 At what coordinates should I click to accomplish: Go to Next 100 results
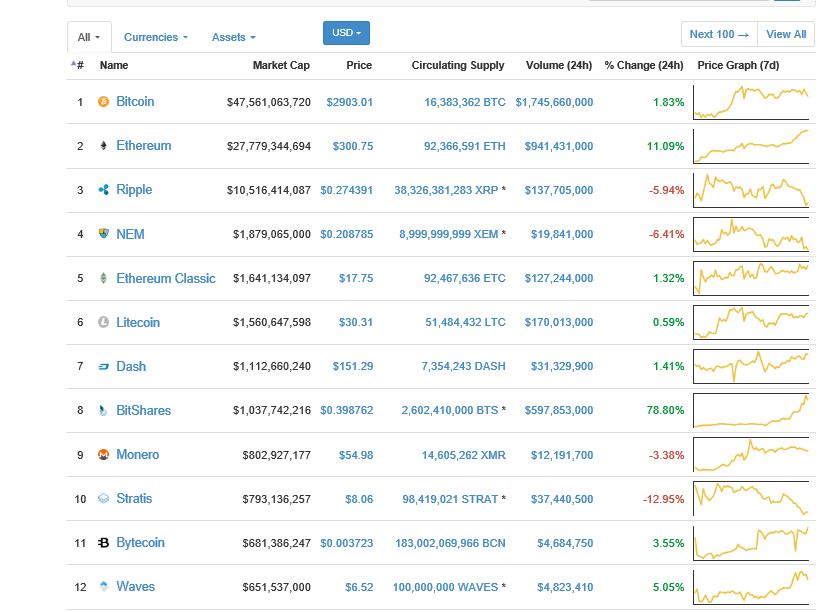[719, 34]
